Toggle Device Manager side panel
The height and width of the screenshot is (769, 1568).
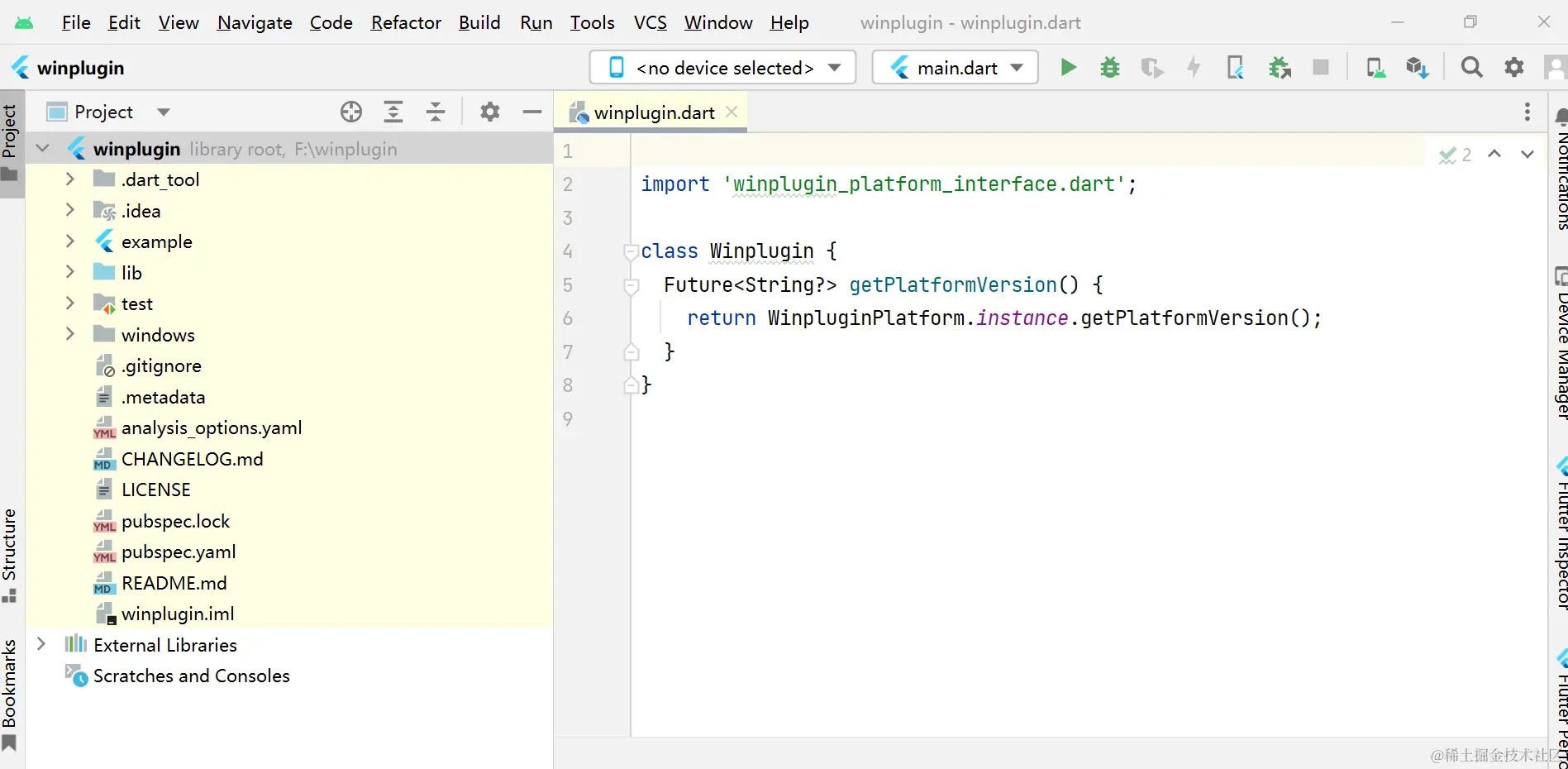click(1561, 343)
